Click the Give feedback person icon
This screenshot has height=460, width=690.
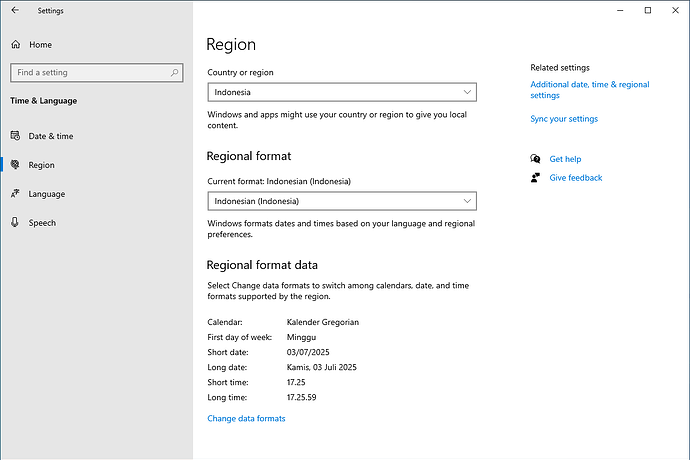(535, 177)
